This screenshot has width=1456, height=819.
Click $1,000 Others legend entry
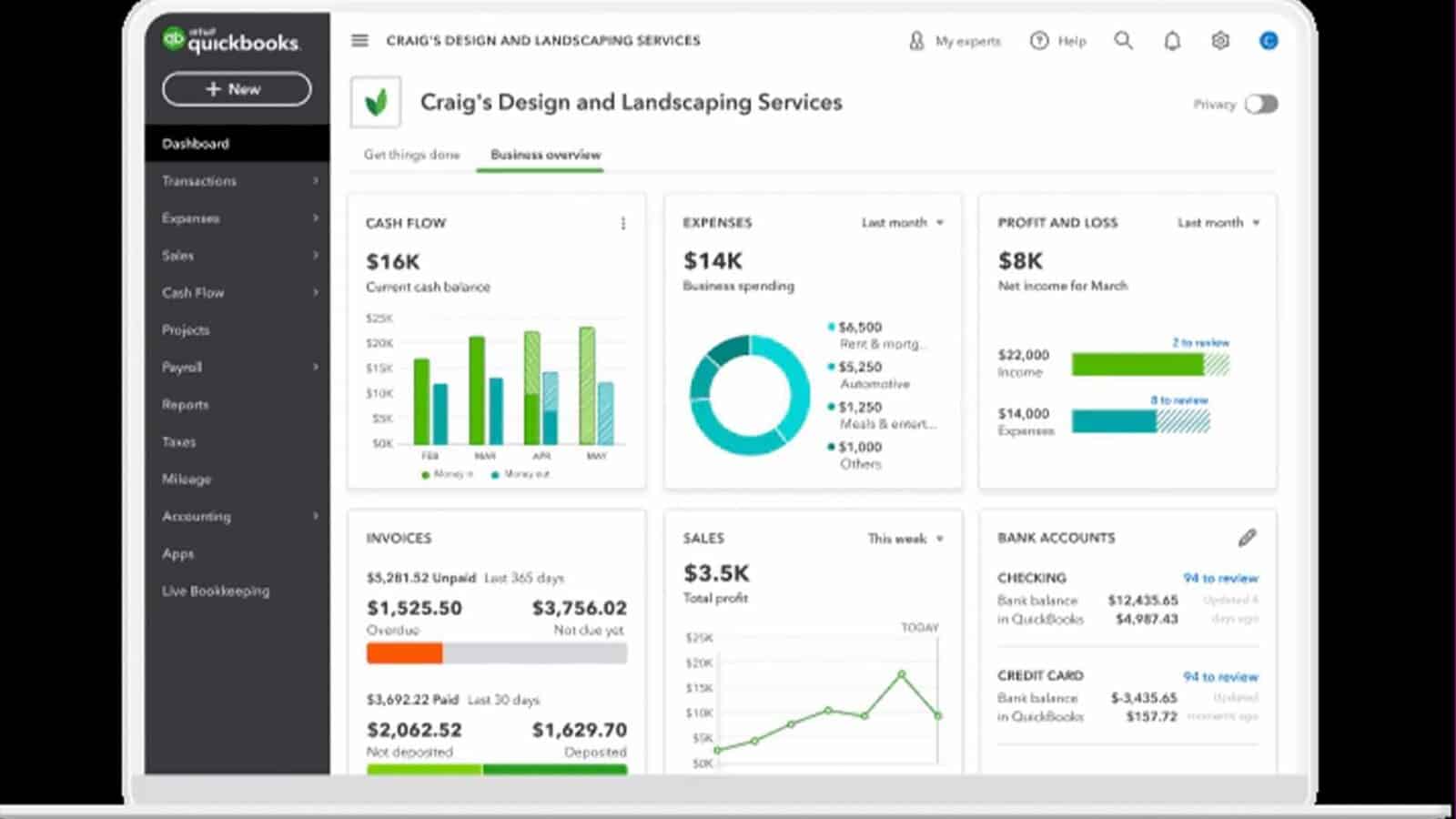pos(855,455)
